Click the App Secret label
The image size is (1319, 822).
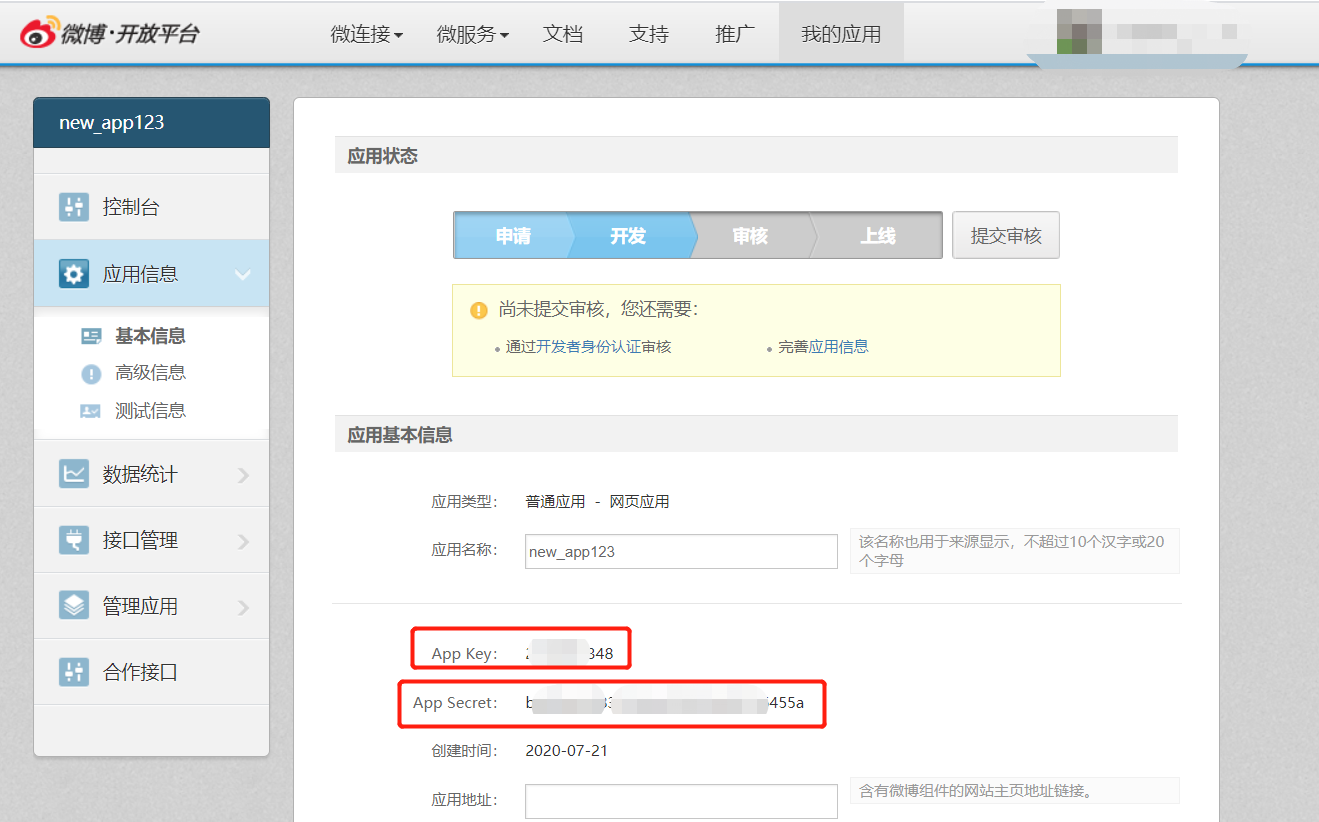tap(455, 703)
